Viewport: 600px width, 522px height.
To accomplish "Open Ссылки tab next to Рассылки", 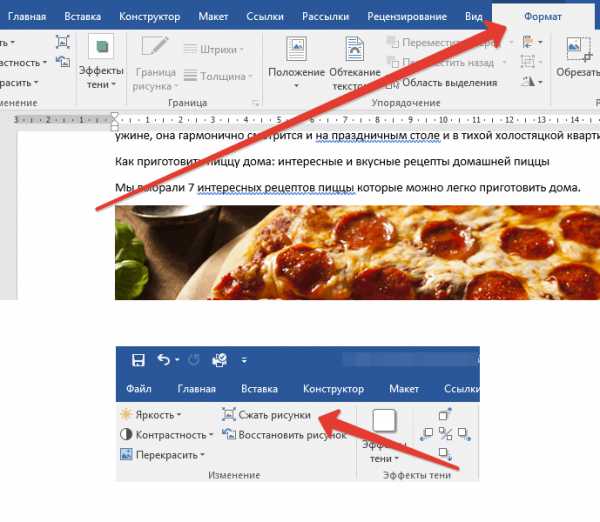I will (x=265, y=16).
